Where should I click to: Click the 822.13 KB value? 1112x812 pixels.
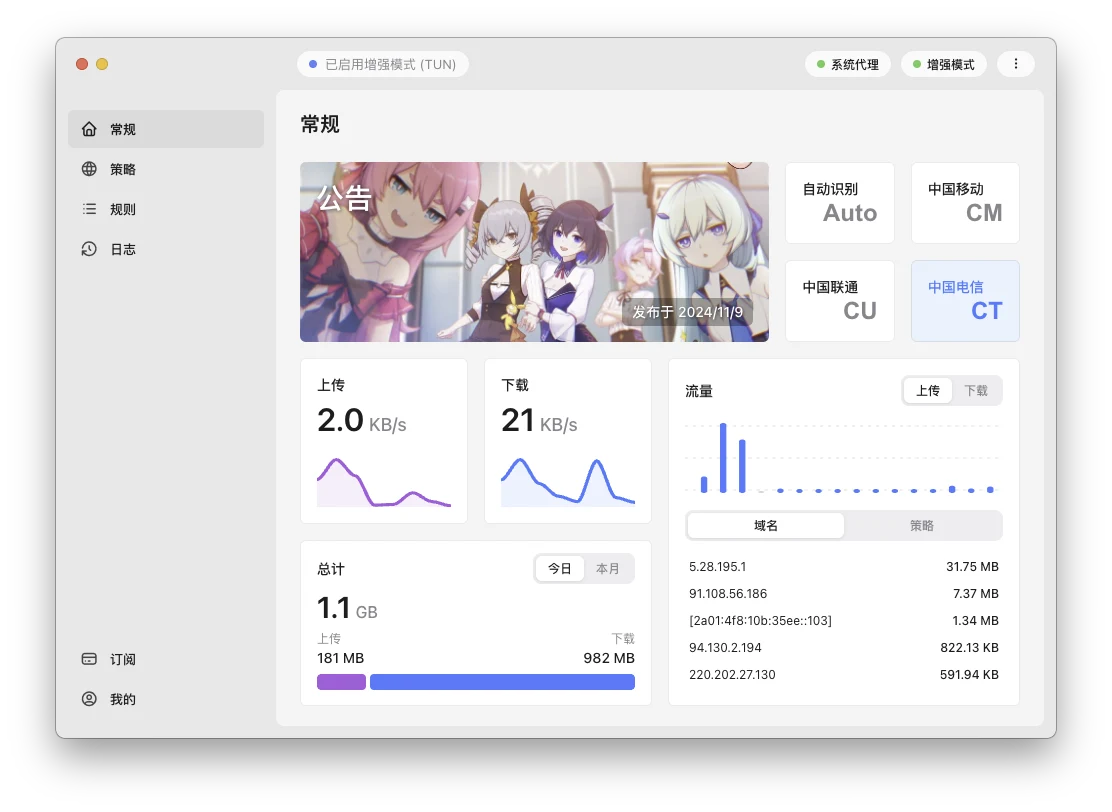pyautogui.click(x=969, y=647)
